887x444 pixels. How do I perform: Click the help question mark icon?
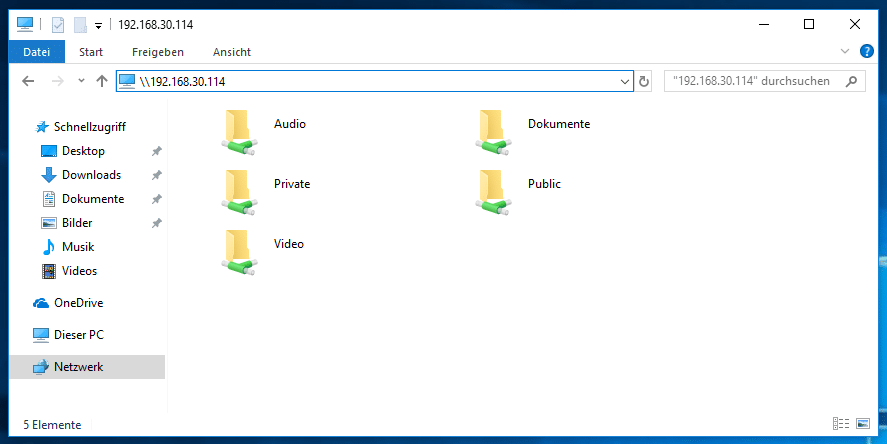point(866,51)
